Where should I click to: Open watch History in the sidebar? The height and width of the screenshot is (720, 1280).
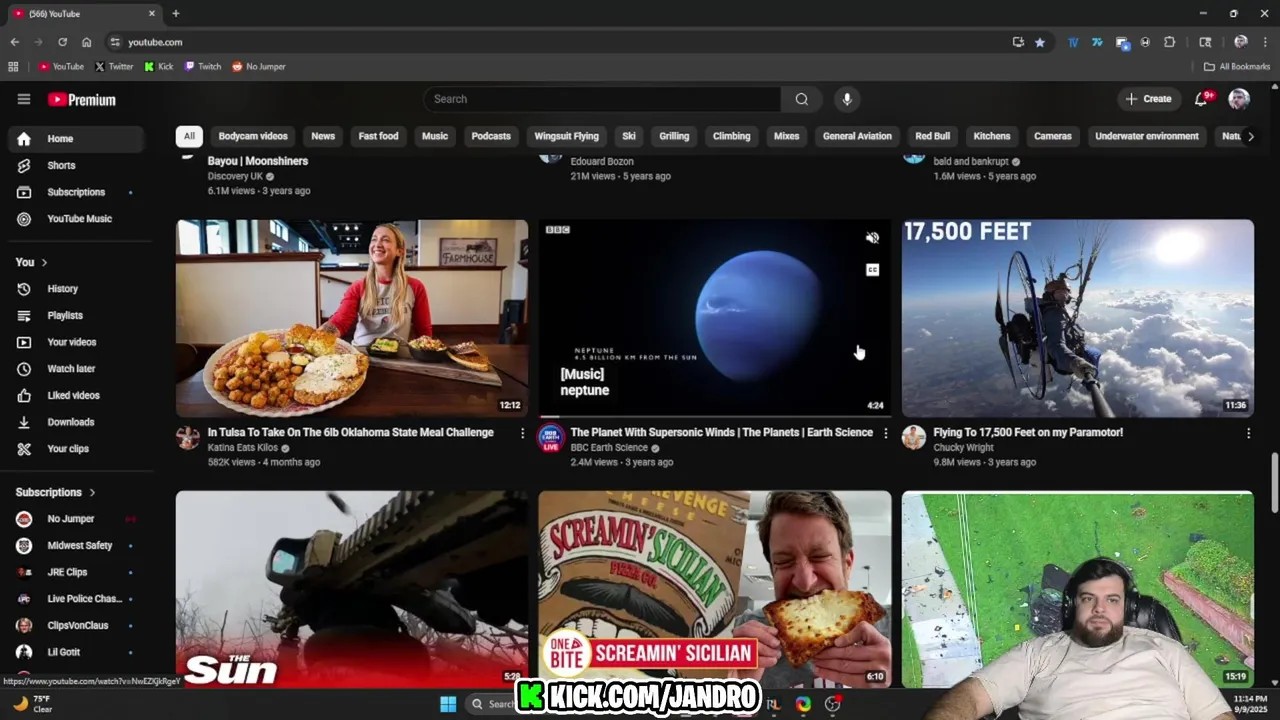pyautogui.click(x=76, y=288)
